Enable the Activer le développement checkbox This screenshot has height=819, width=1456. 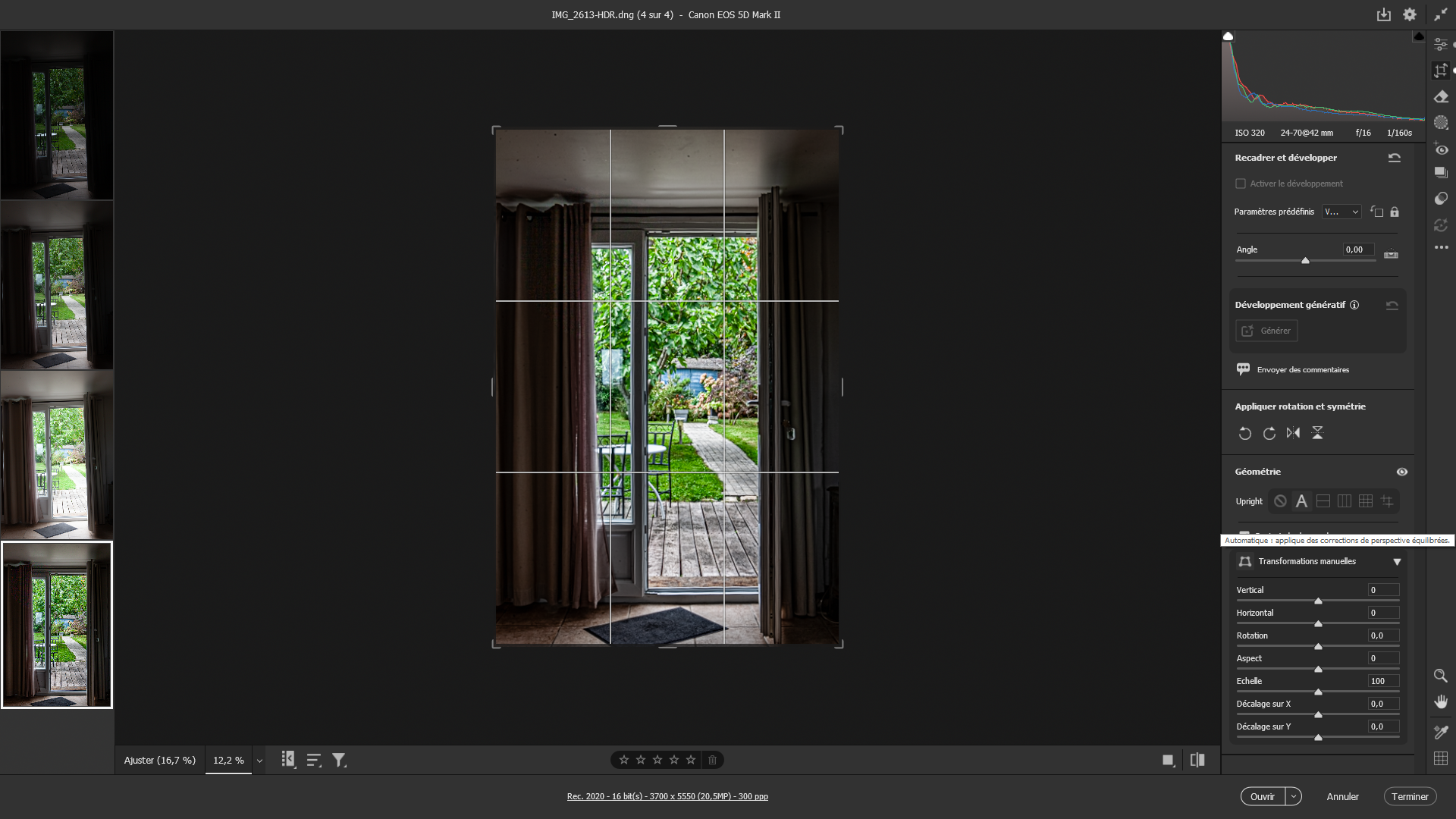1241,184
